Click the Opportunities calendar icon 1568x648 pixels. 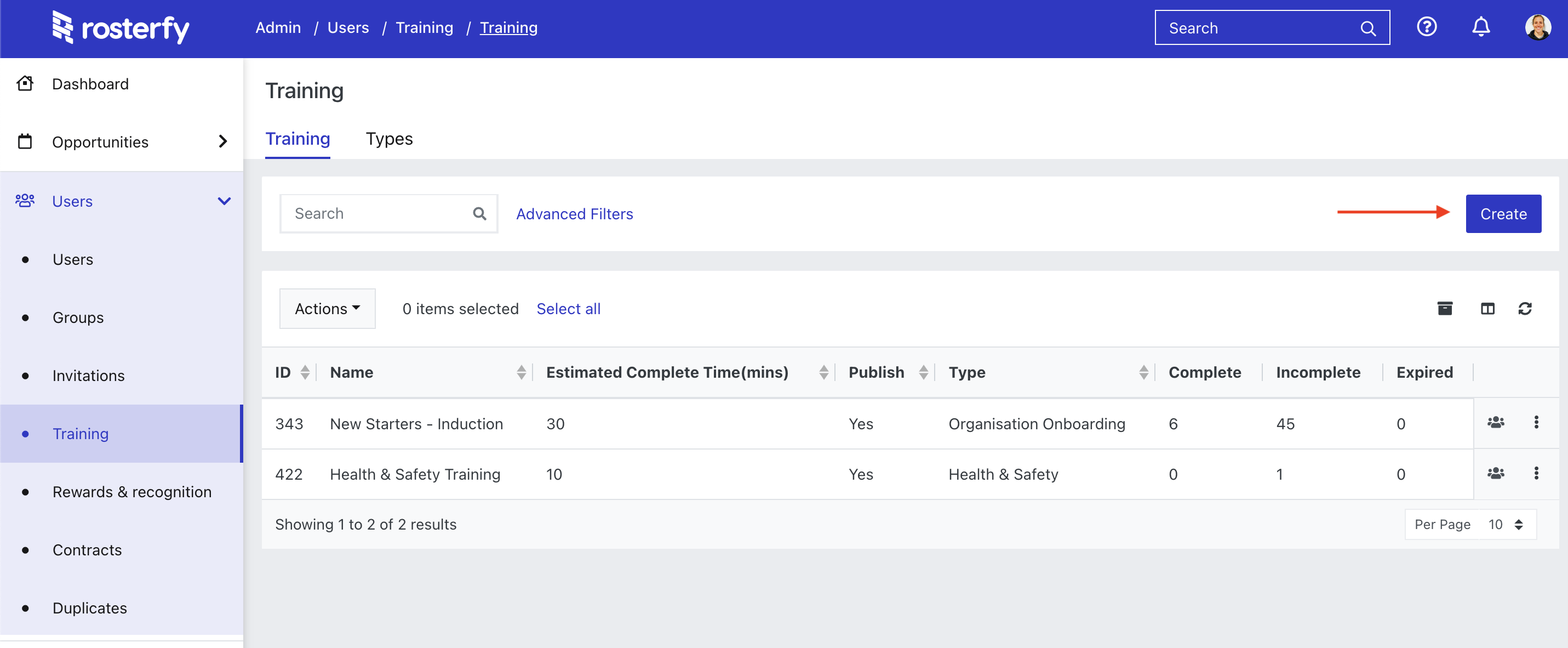coord(25,141)
